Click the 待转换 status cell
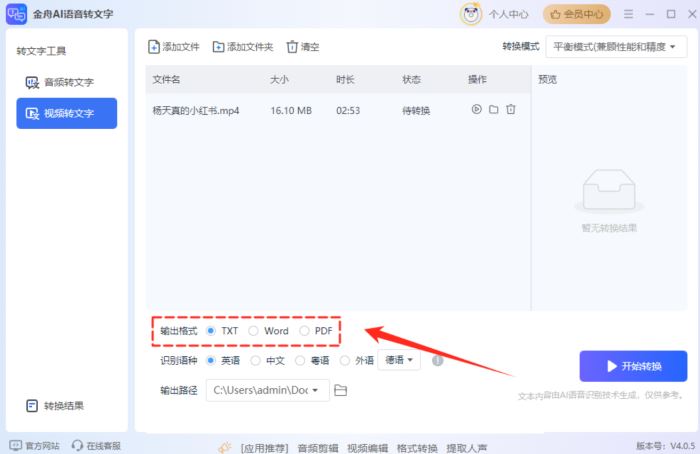The image size is (700, 454). pos(416,110)
